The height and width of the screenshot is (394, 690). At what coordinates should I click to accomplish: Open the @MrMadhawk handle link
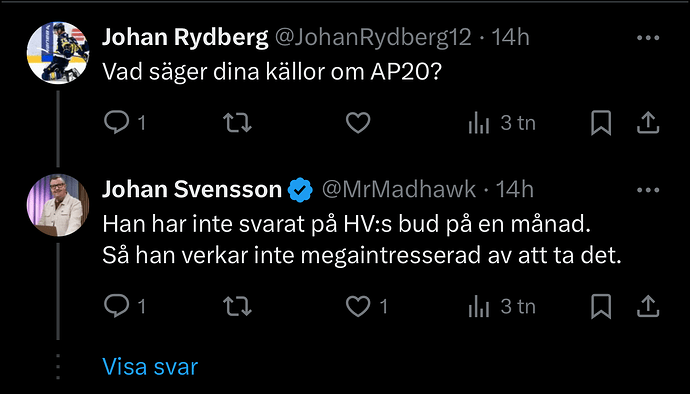click(x=399, y=190)
